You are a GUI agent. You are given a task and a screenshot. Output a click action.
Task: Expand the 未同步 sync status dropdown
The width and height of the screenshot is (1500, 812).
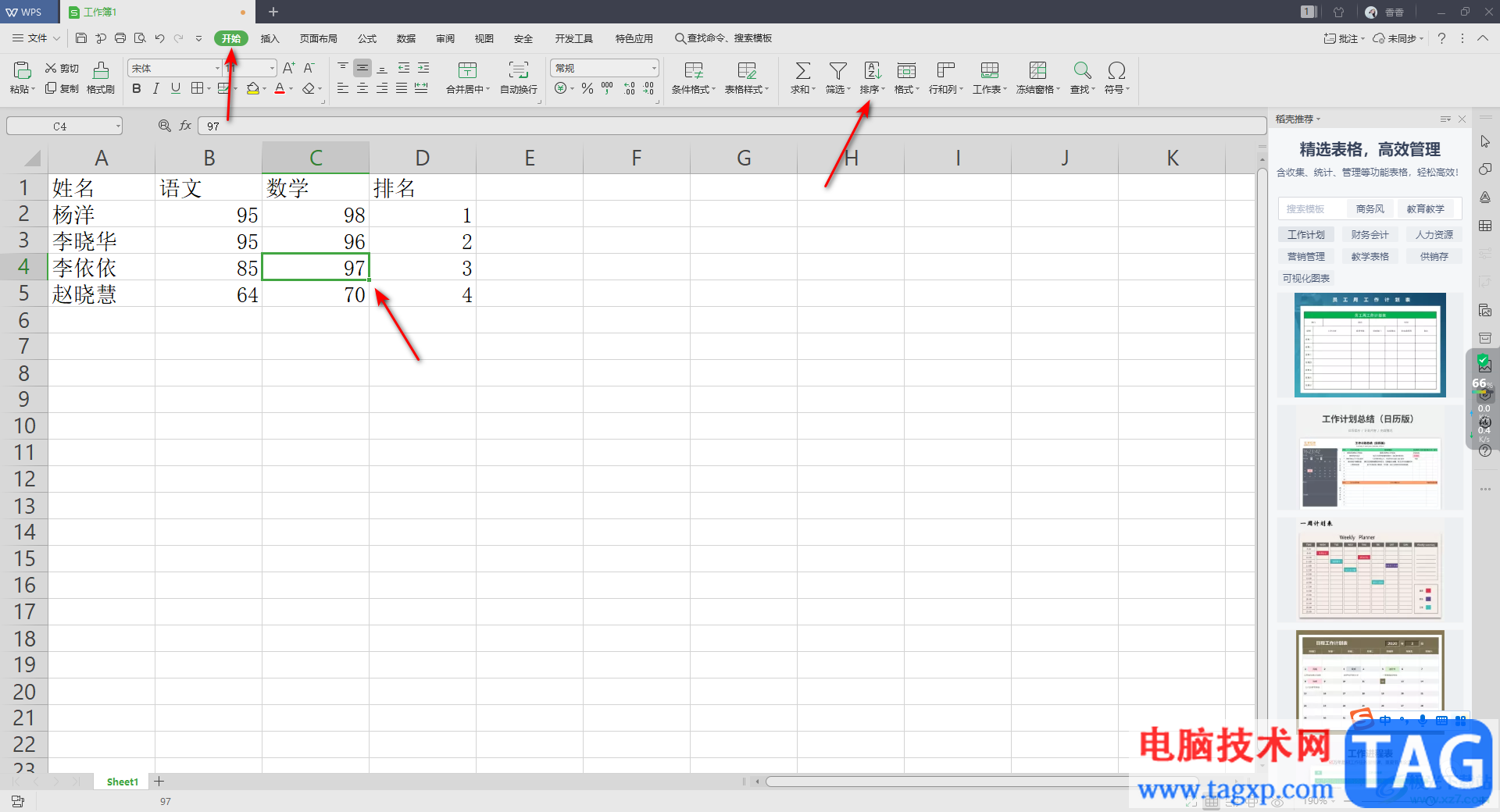click(x=1421, y=38)
